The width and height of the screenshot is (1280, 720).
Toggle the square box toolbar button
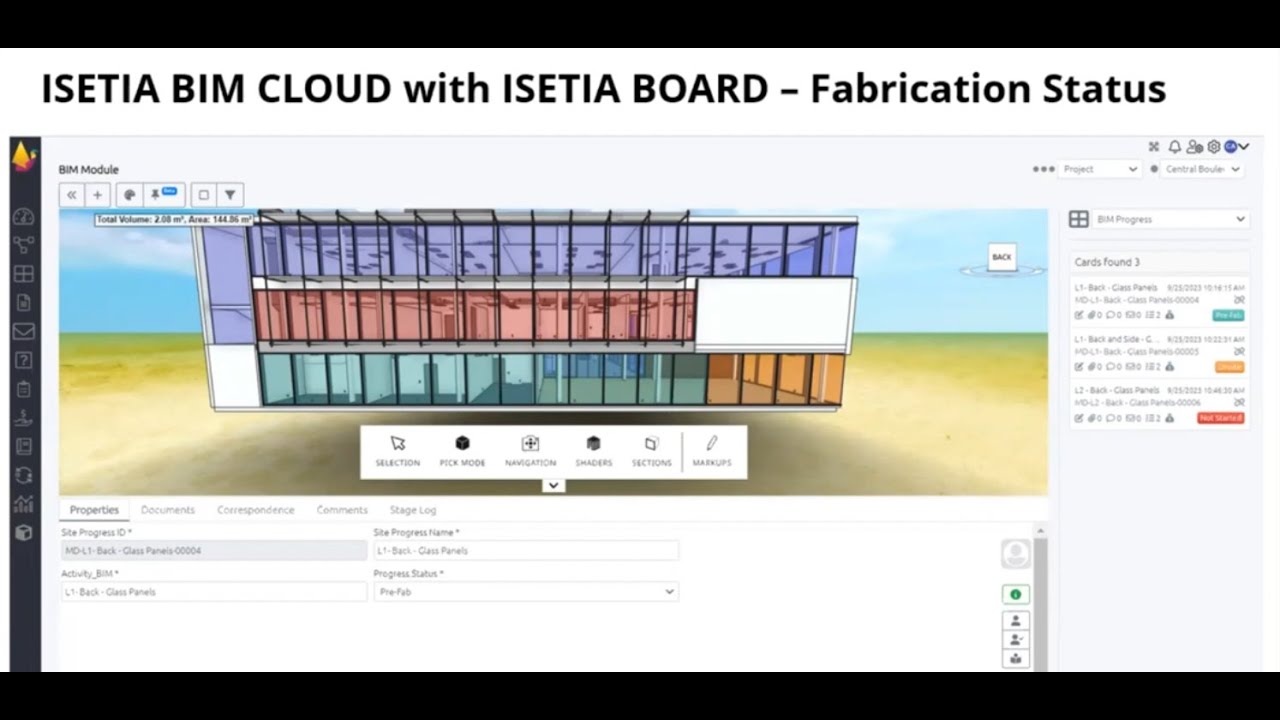click(x=203, y=195)
